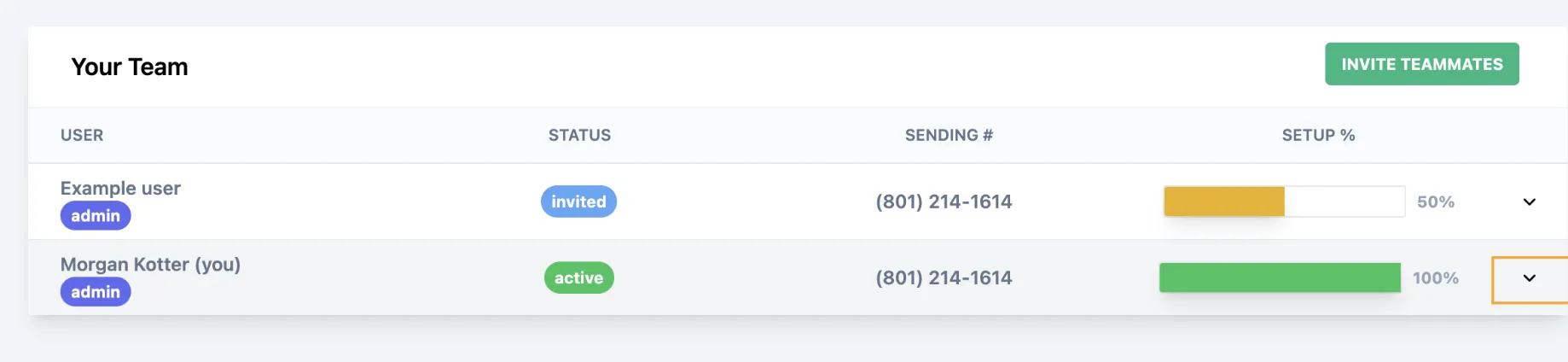The width and height of the screenshot is (1568, 362).
Task: Click the Your Team heading
Action: [x=130, y=67]
